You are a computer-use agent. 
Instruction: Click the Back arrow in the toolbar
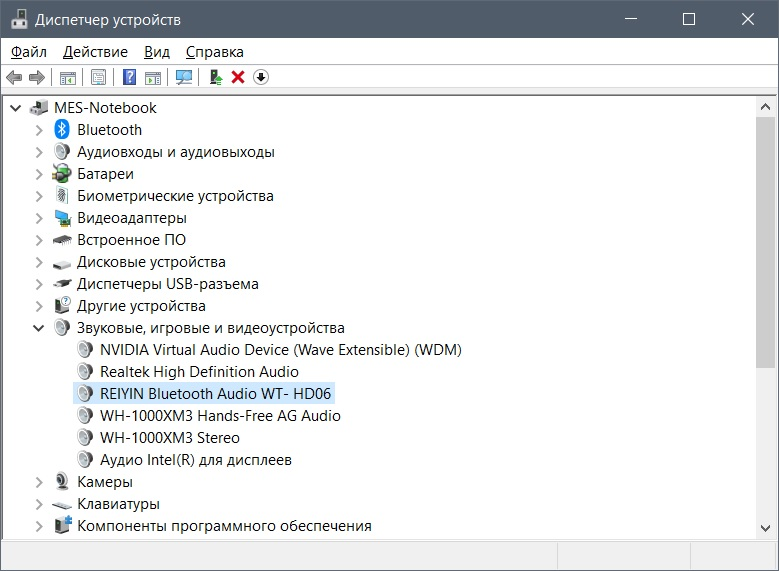coord(14,77)
